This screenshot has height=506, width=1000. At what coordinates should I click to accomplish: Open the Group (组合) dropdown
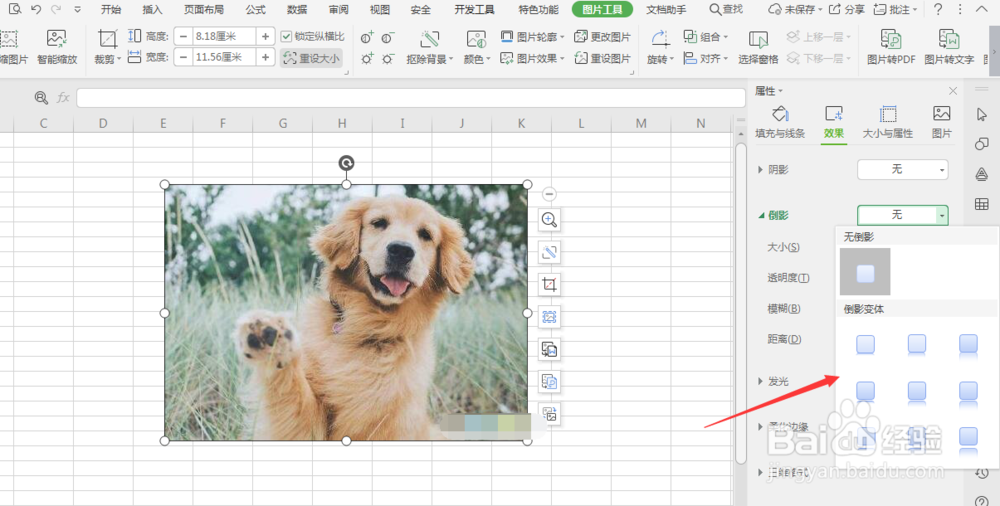[x=705, y=37]
